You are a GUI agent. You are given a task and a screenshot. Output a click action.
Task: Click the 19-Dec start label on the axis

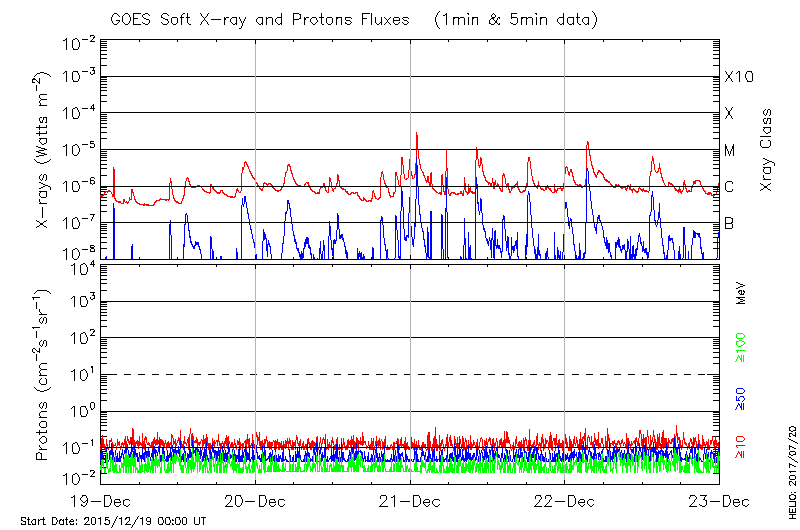click(101, 501)
